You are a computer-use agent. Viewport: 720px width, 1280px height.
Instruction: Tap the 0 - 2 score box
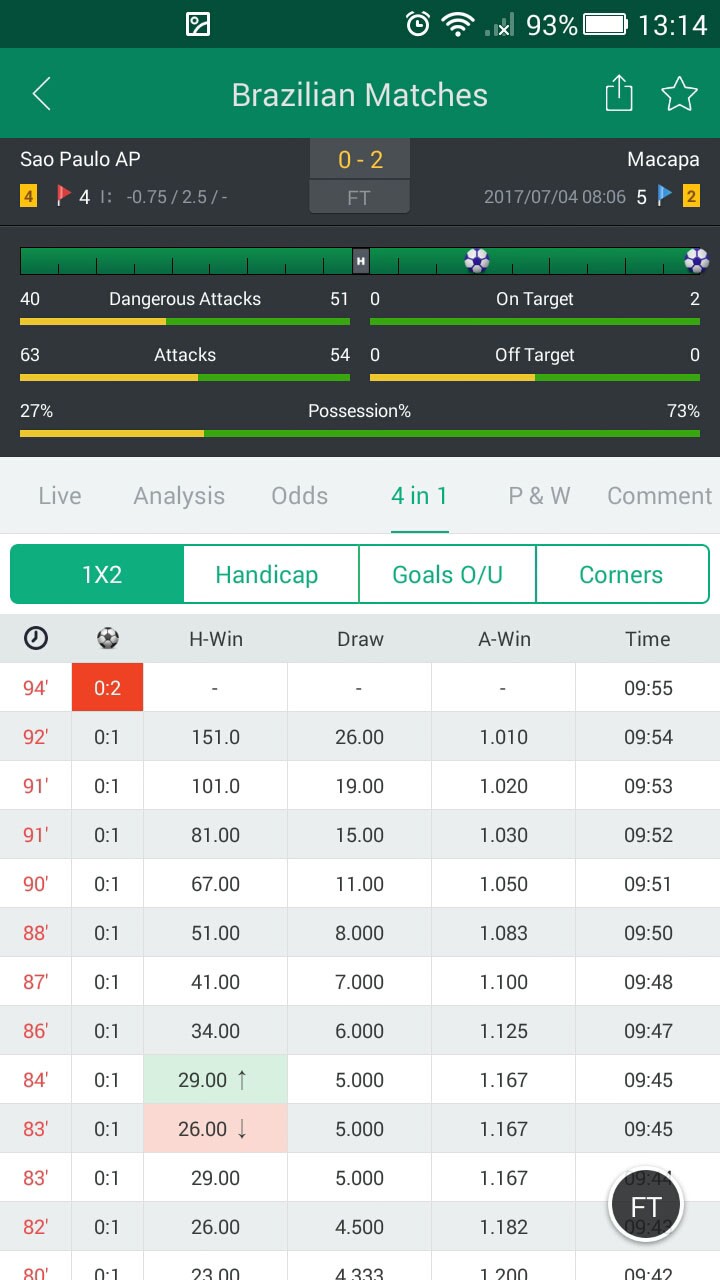point(360,160)
